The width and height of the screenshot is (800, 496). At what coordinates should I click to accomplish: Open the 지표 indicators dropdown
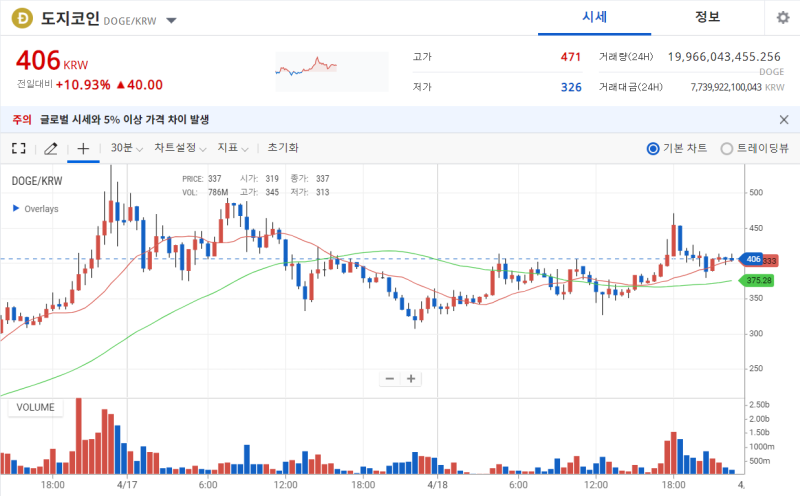233,148
